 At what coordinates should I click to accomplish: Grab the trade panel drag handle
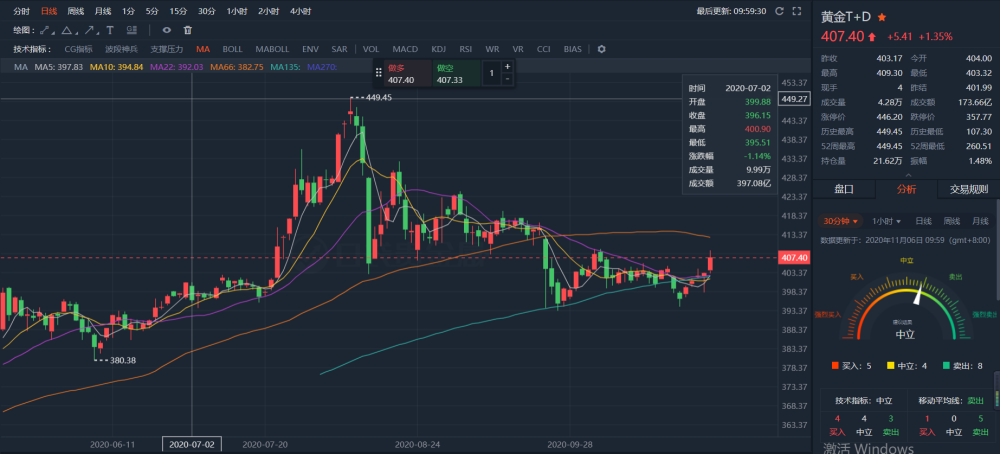pyautogui.click(x=378, y=73)
